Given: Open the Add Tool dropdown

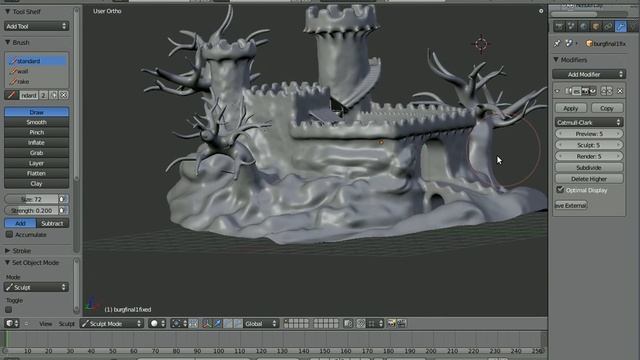Looking at the screenshot, I should (36, 26).
